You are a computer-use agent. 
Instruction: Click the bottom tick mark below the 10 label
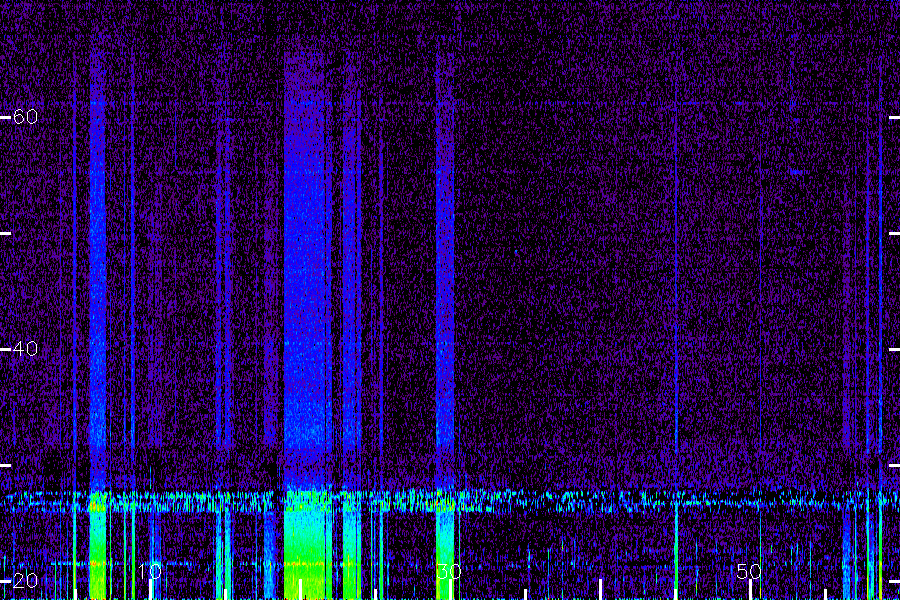tap(150, 590)
